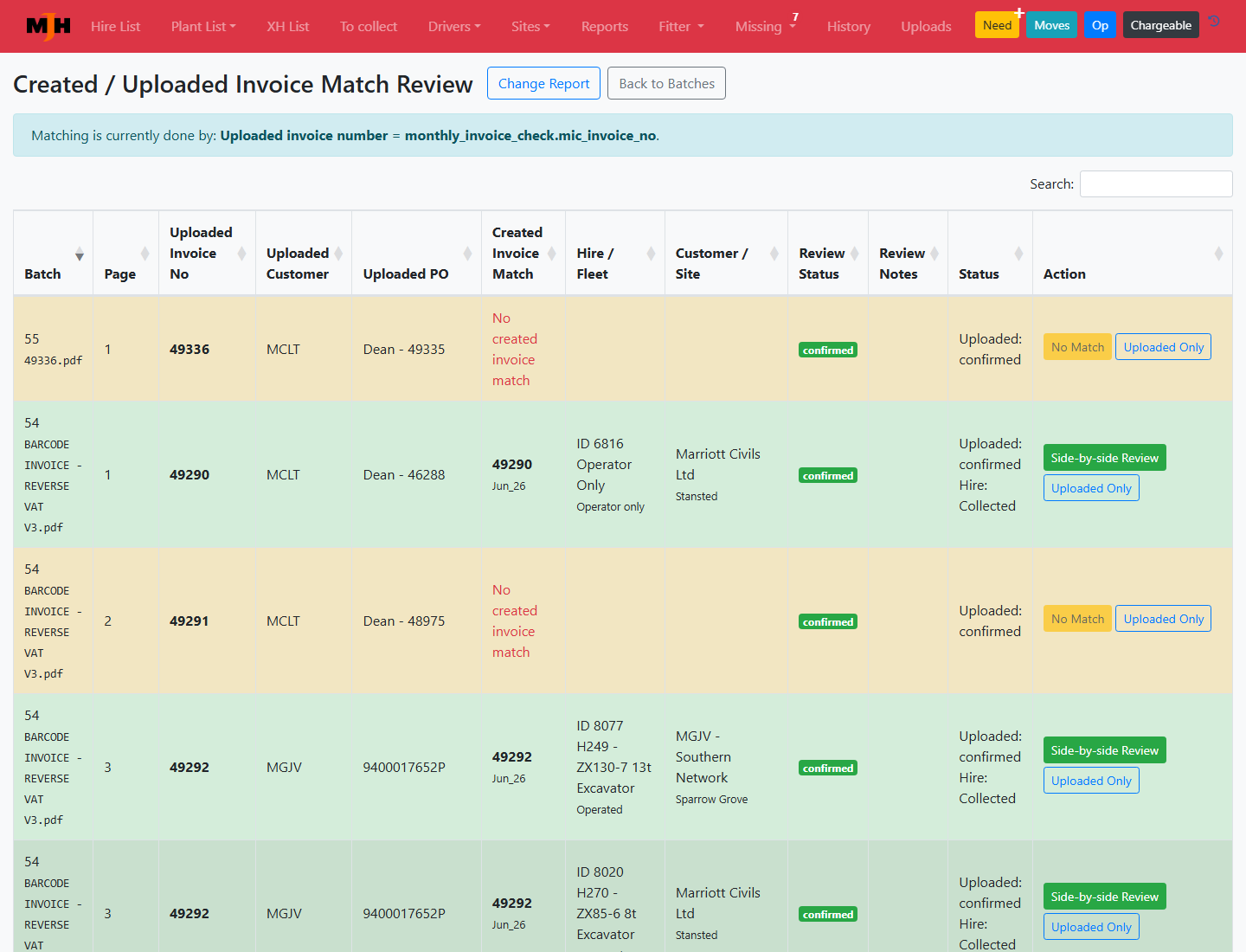Click the MJH logo in navbar
Image resolution: width=1246 pixels, height=952 pixels.
coord(48,26)
